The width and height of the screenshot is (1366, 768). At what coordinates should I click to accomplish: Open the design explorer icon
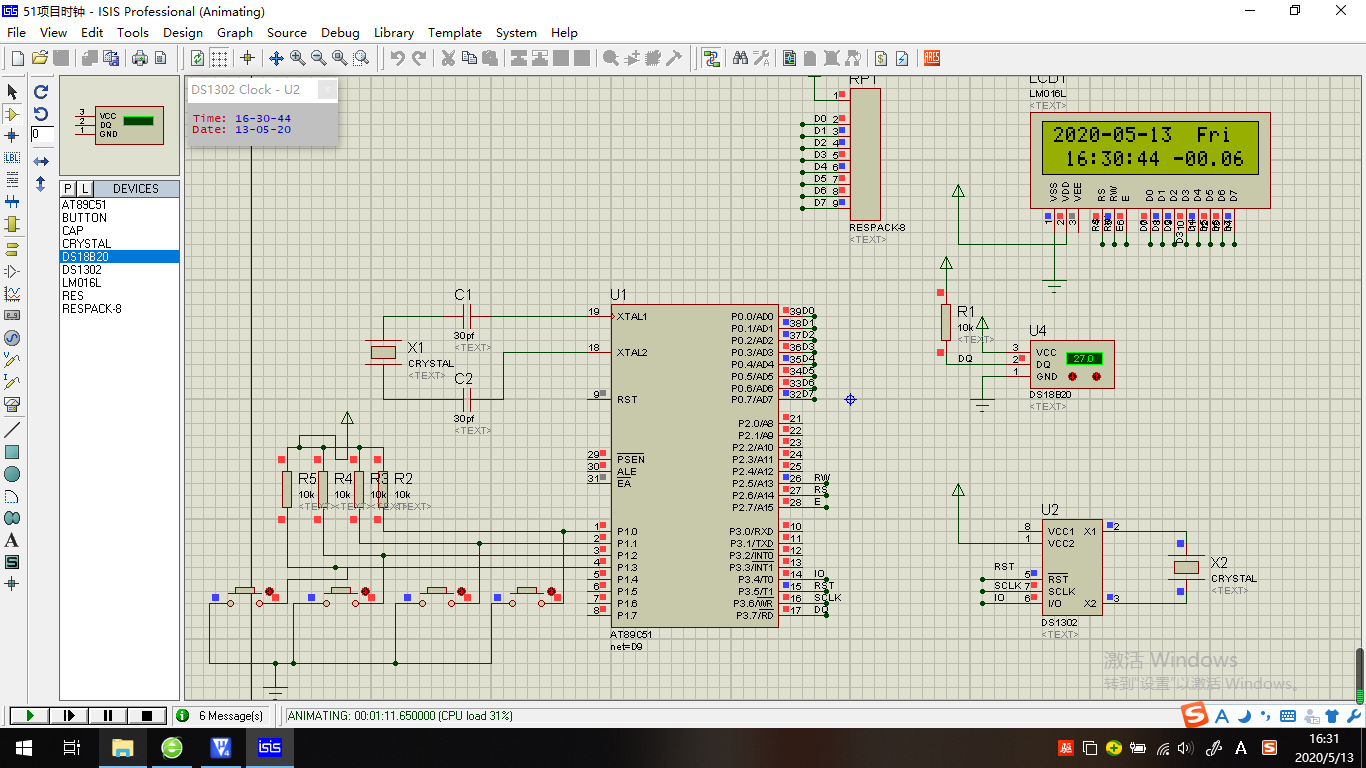coord(790,58)
